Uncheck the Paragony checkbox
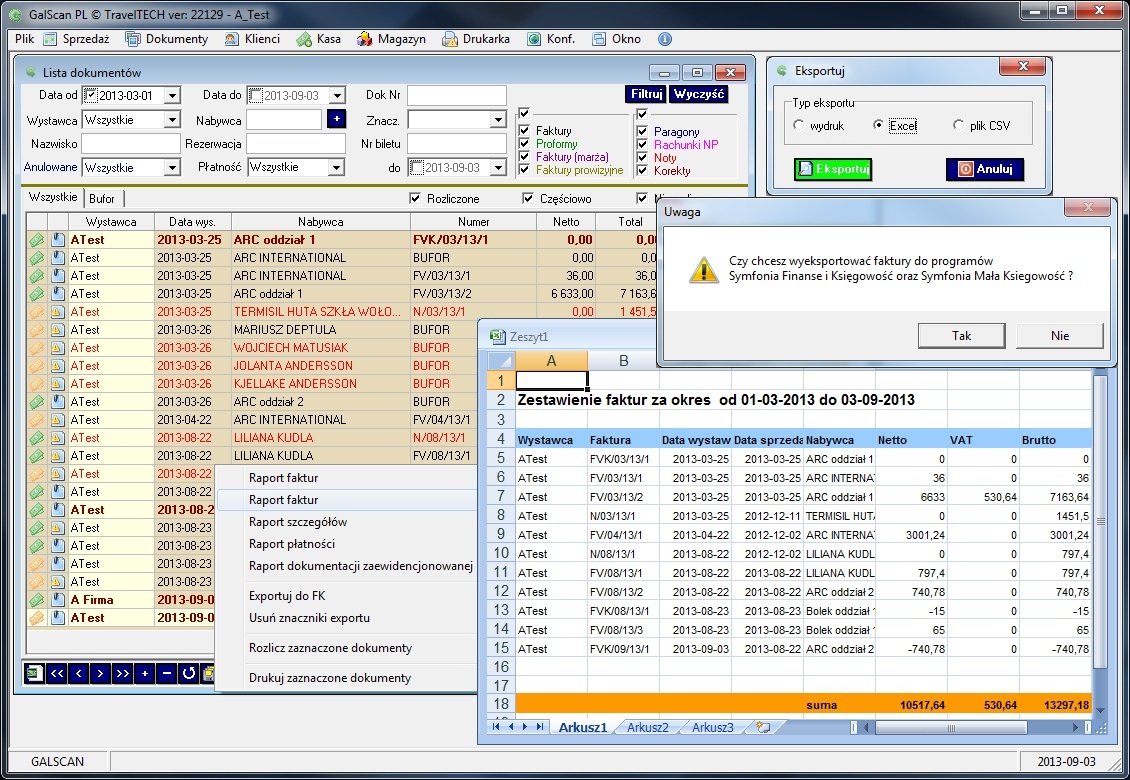Viewport: 1130px width, 780px height. (642, 131)
